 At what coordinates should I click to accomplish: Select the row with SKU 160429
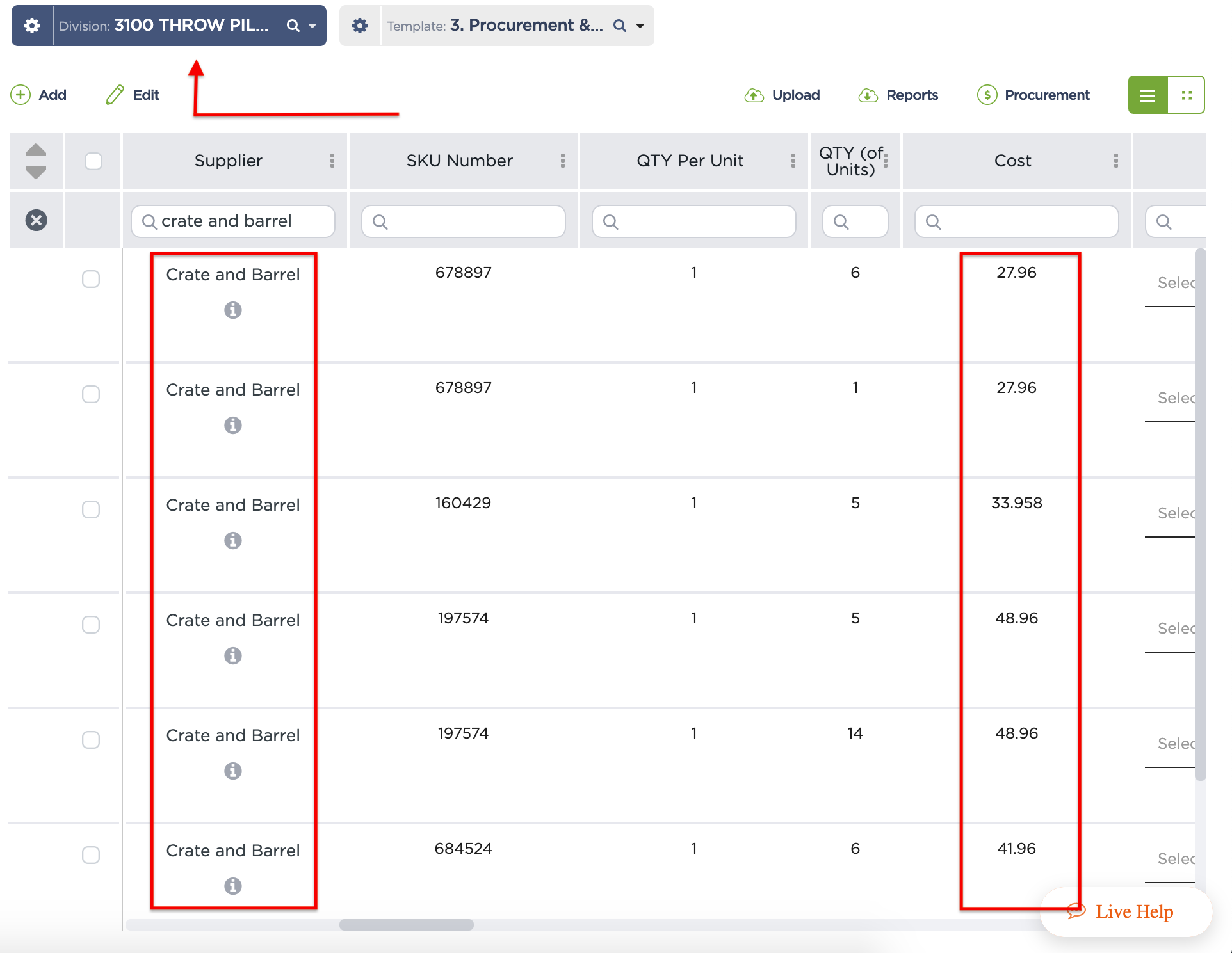[92, 509]
